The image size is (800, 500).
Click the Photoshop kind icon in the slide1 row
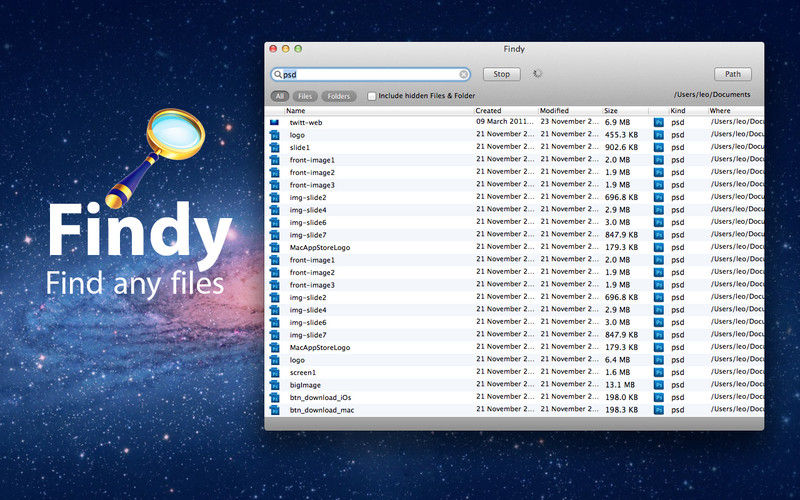pyautogui.click(x=659, y=147)
